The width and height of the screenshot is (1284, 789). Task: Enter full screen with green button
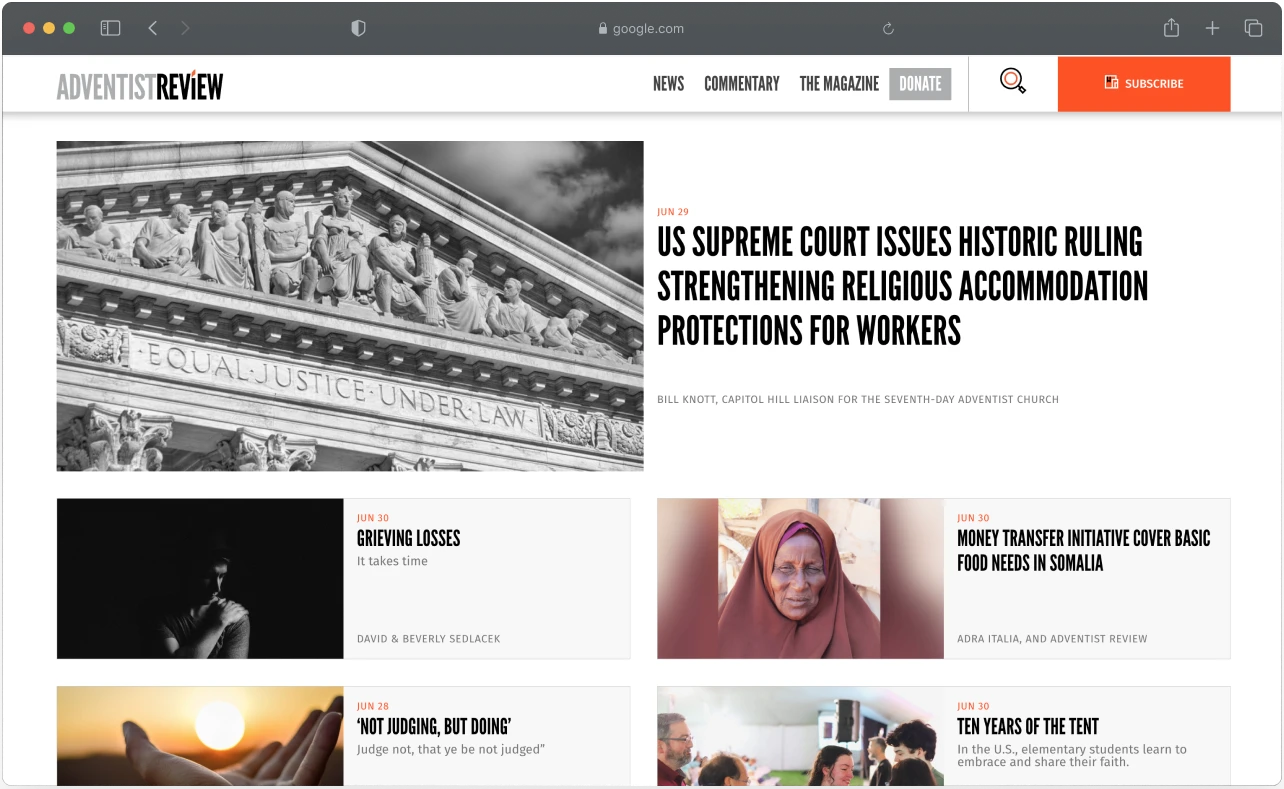69,28
